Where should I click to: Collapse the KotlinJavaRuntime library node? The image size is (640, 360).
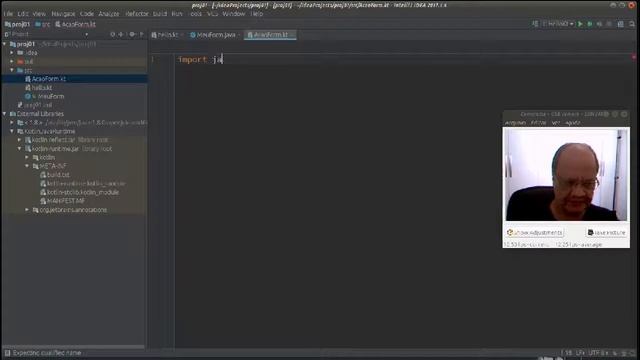point(12,131)
